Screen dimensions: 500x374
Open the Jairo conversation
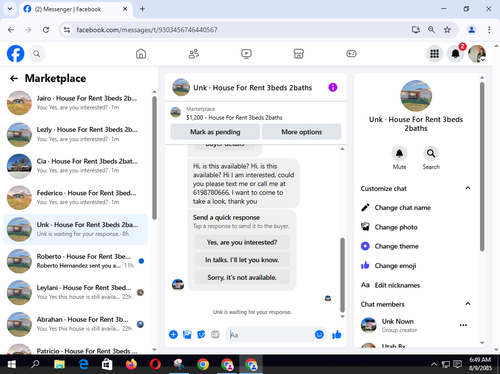click(x=75, y=103)
